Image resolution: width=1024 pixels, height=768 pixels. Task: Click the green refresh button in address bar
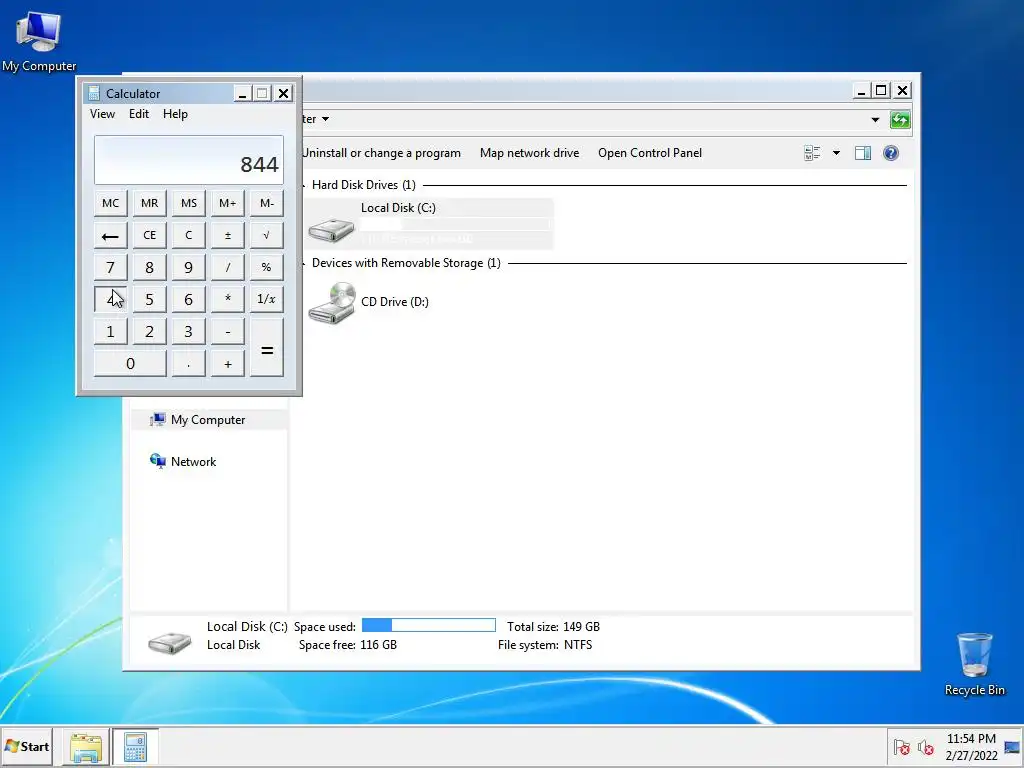[x=900, y=120]
